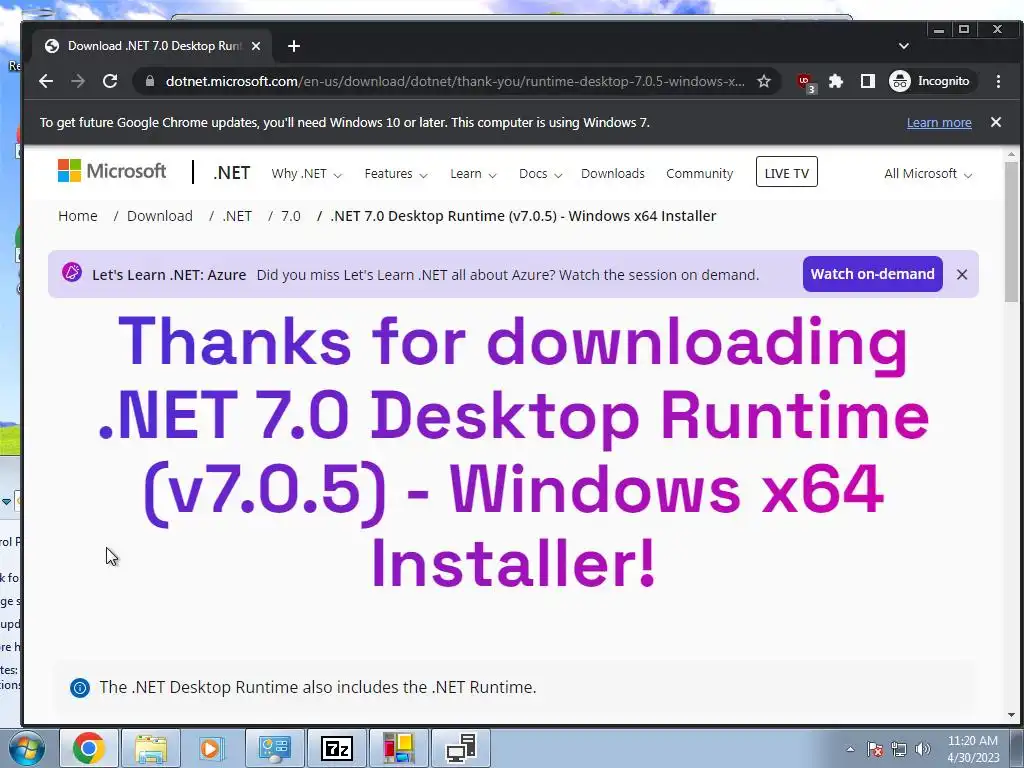Click the scrollbar up arrow
This screenshot has height=768, width=1024.
pyautogui.click(x=1011, y=155)
